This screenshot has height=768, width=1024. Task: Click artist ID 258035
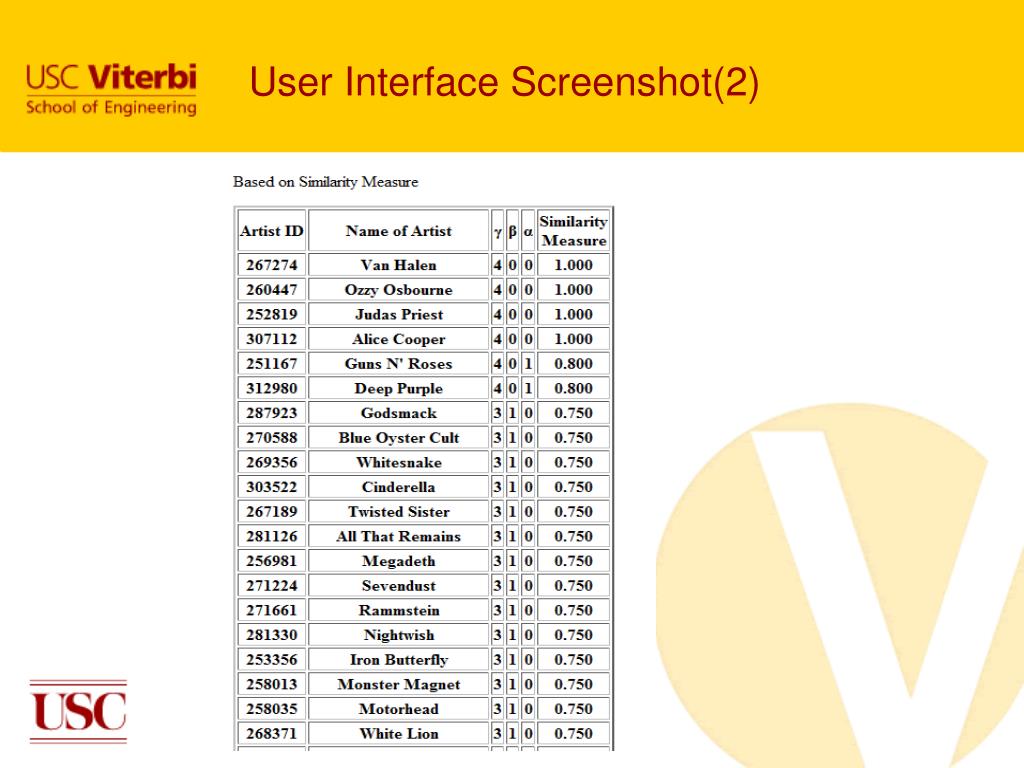point(272,709)
